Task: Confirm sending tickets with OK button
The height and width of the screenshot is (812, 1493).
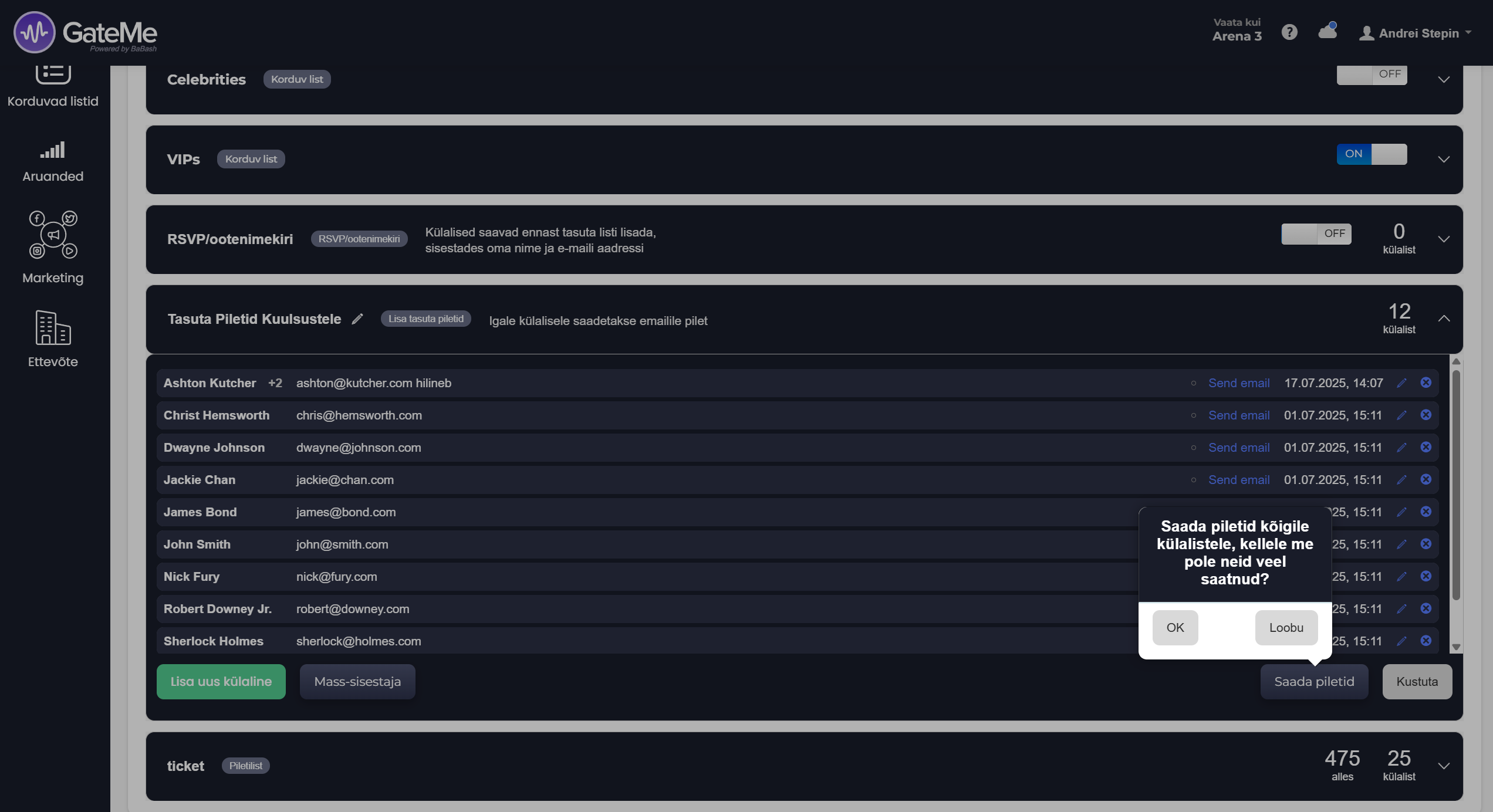Action: 1175,628
